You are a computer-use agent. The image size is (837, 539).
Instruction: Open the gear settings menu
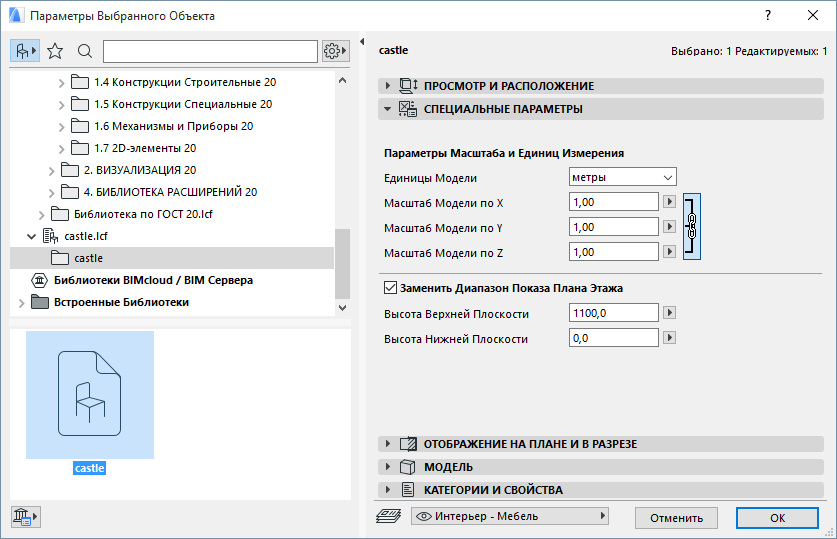pyautogui.click(x=335, y=51)
